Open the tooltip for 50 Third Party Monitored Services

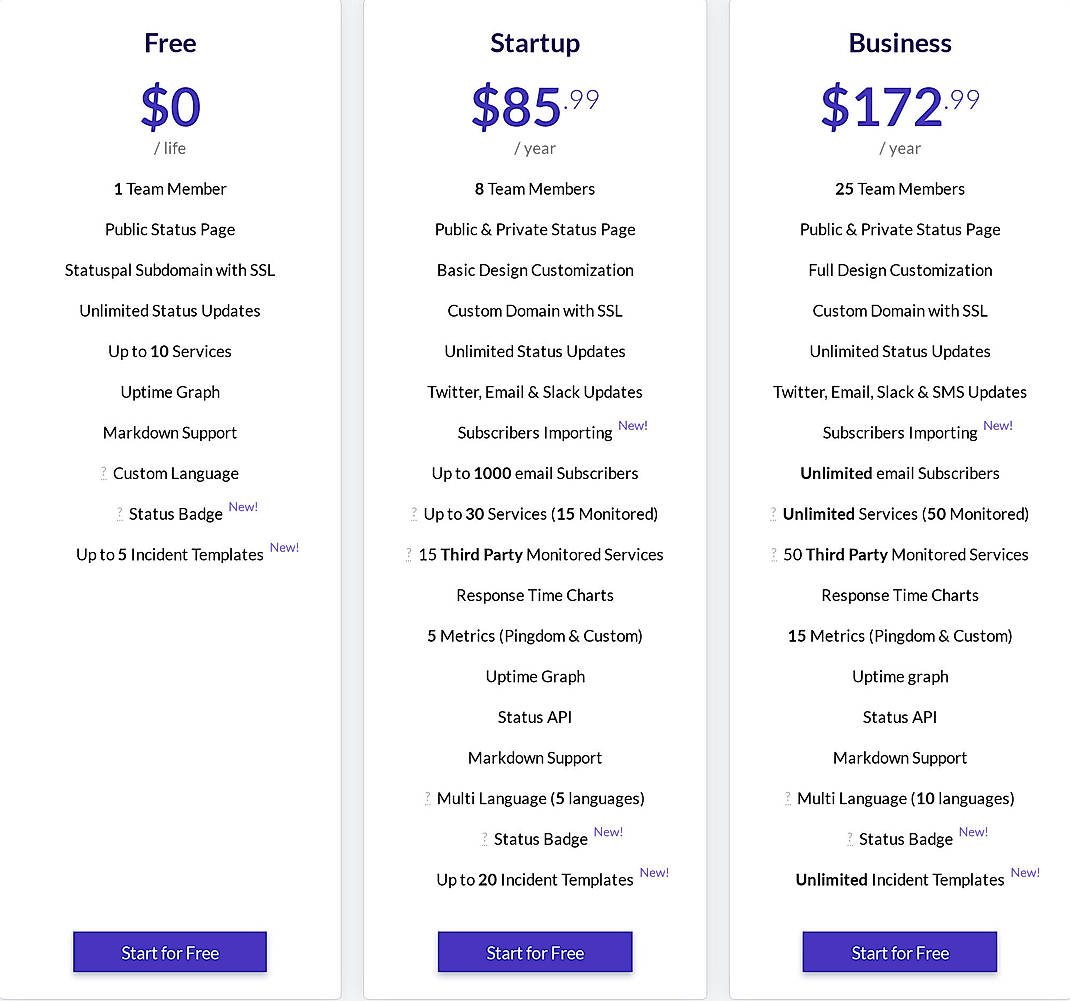click(773, 555)
